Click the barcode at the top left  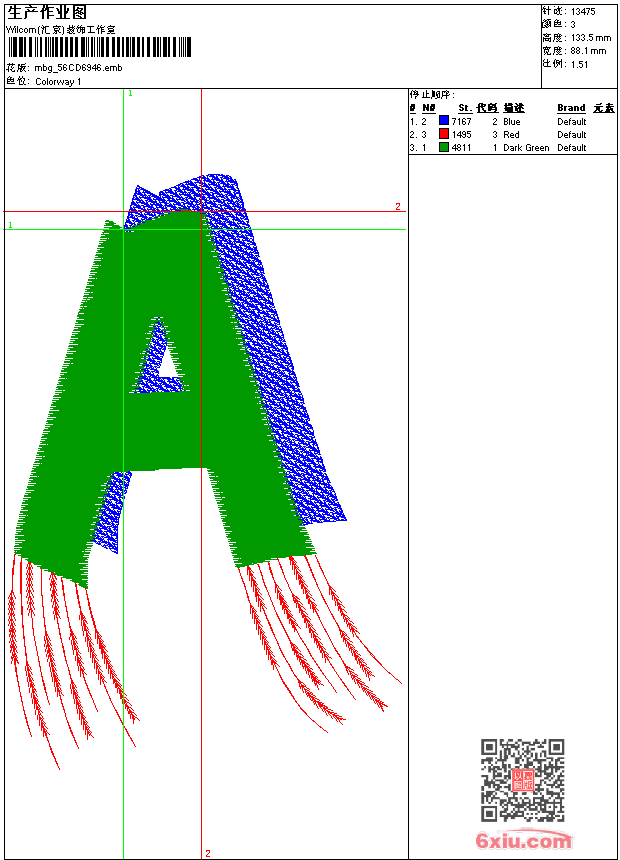click(x=98, y=48)
